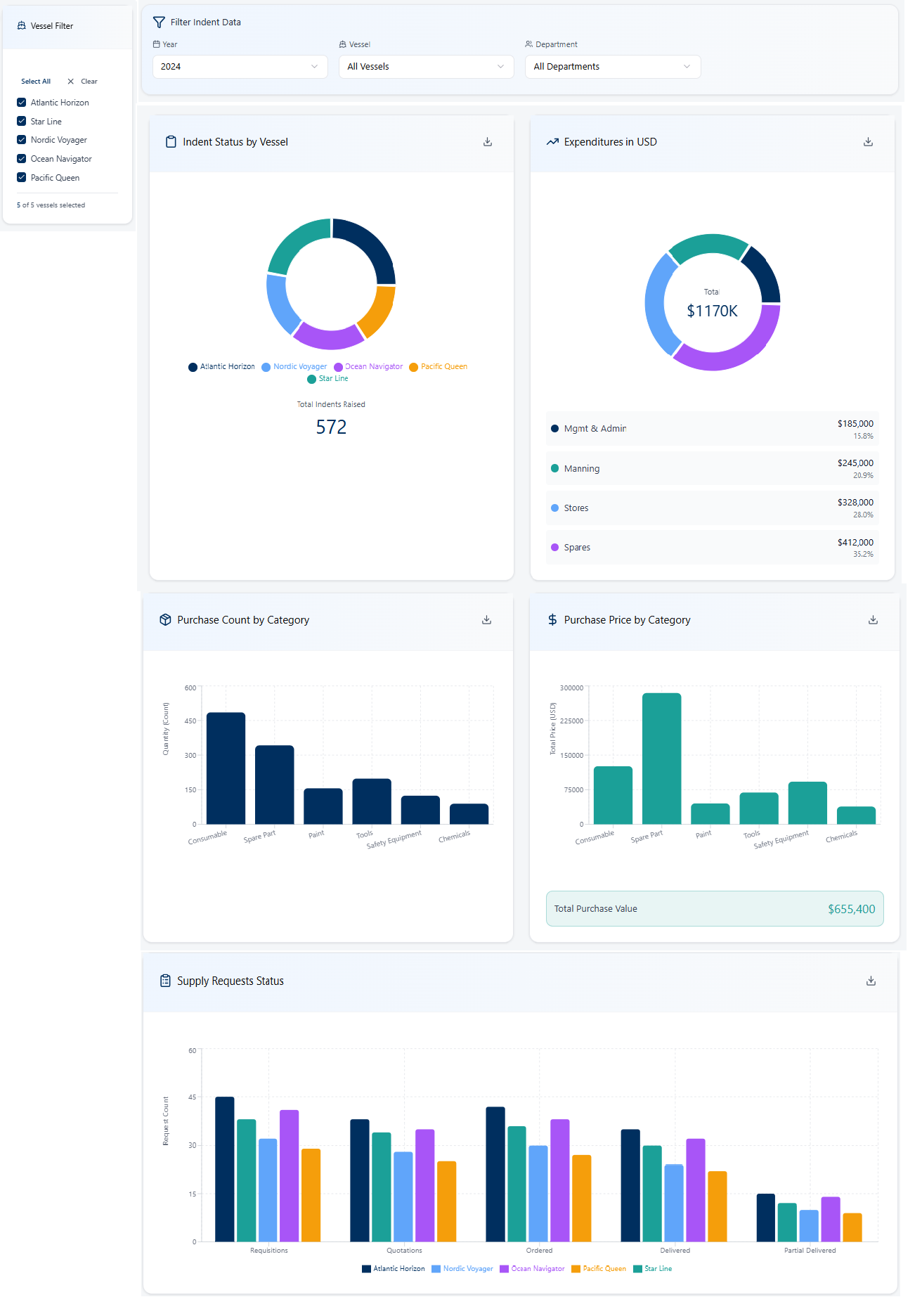Click download icon for Purchase Price by Category
Screen dimensions: 922x1316
[873, 620]
